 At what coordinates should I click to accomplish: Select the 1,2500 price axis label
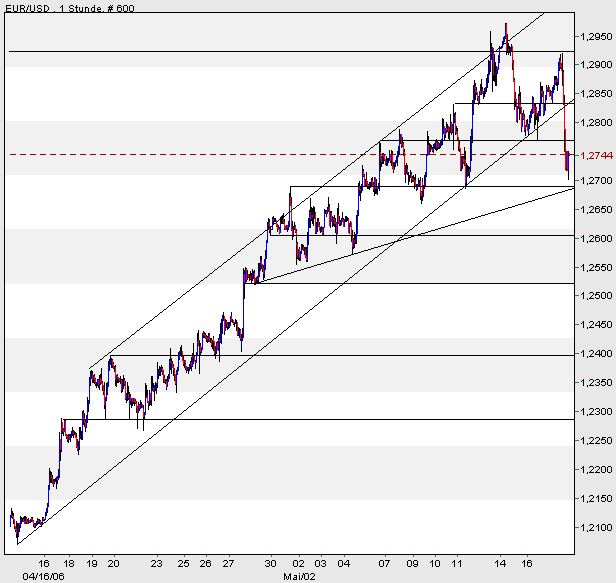(x=596, y=295)
